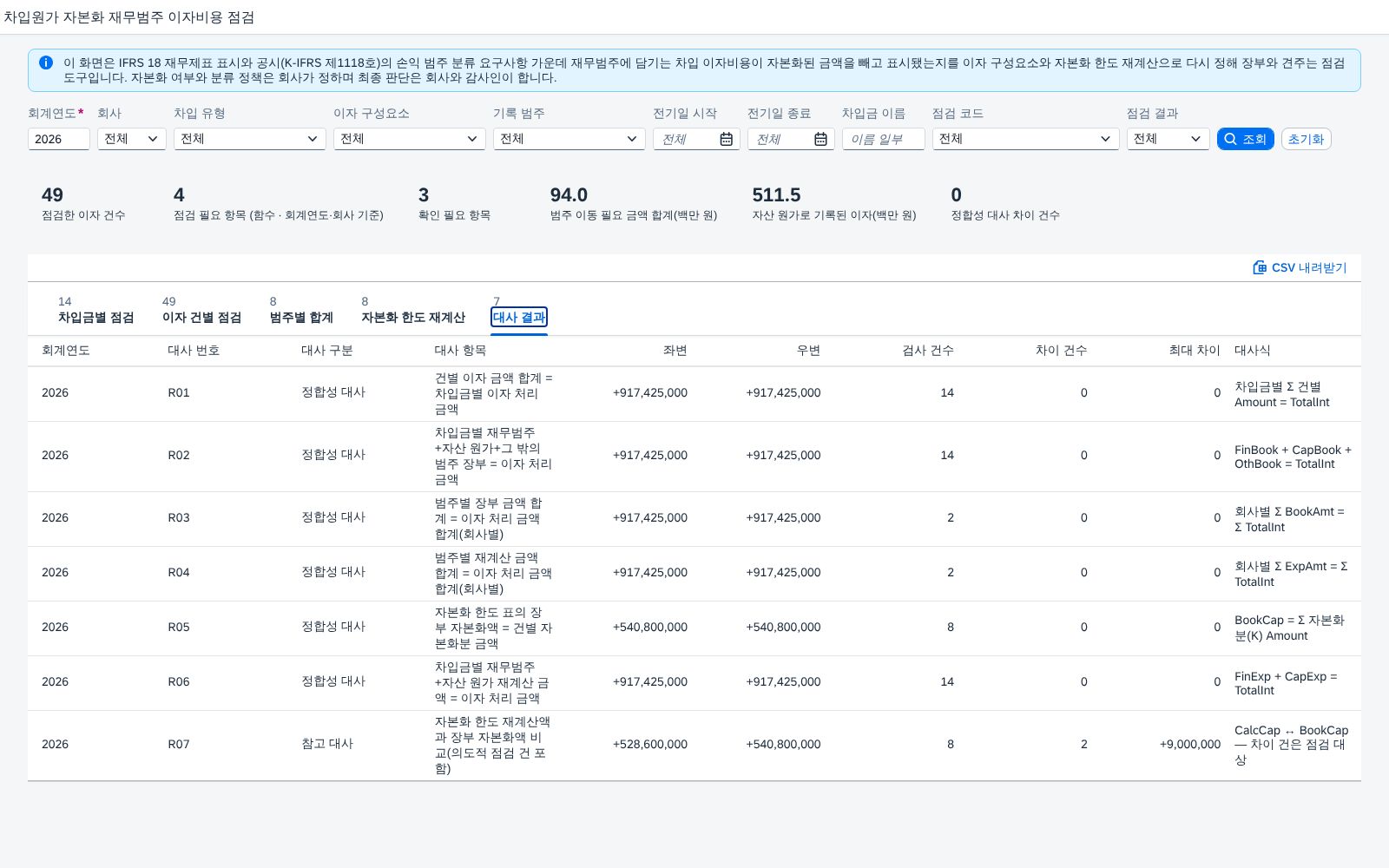Expand the 회사 dropdown
The height and width of the screenshot is (868, 1389).
click(131, 139)
